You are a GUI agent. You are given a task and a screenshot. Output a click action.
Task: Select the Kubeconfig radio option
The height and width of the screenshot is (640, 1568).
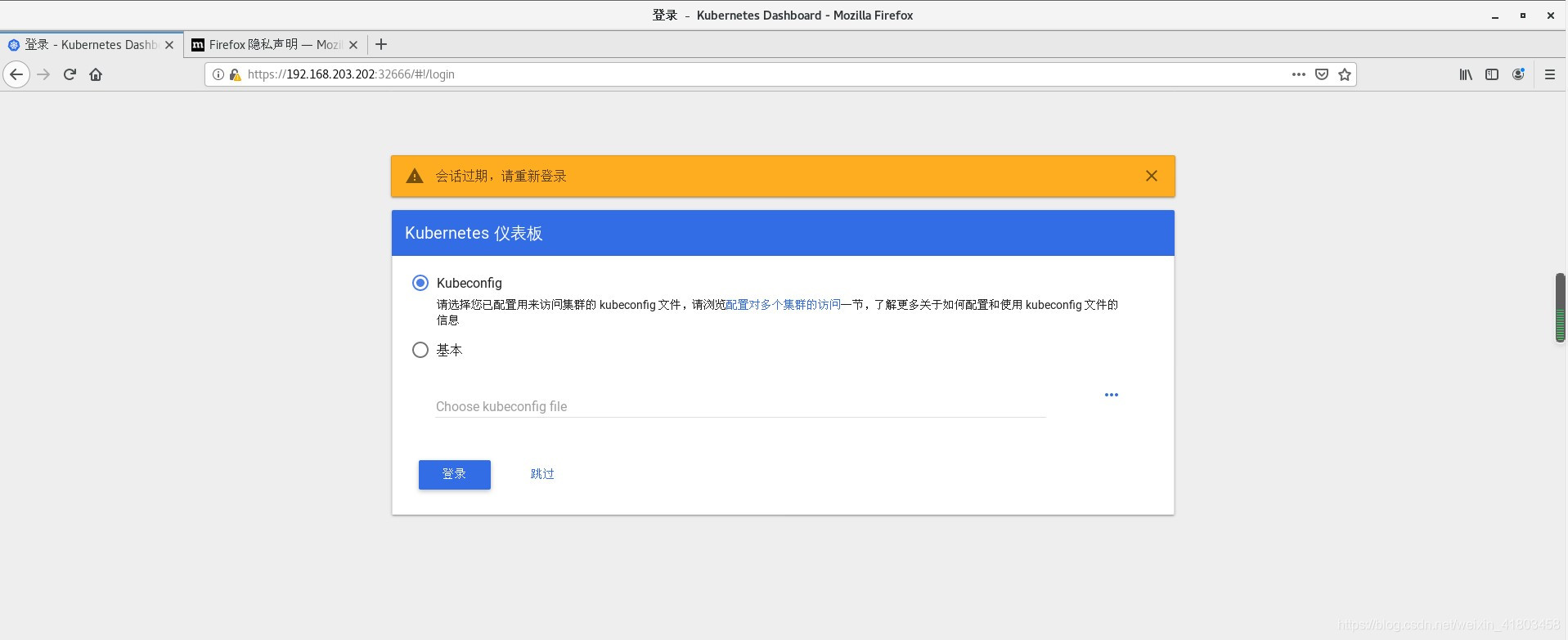pyautogui.click(x=420, y=283)
